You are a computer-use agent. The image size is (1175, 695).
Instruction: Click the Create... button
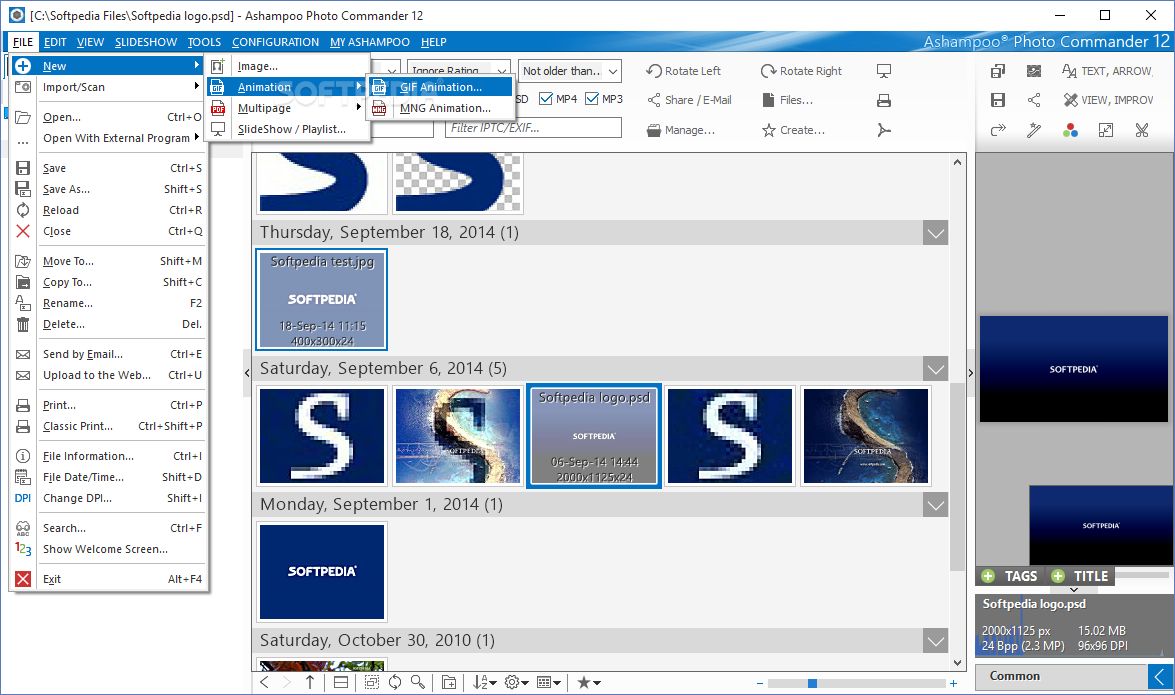794,130
